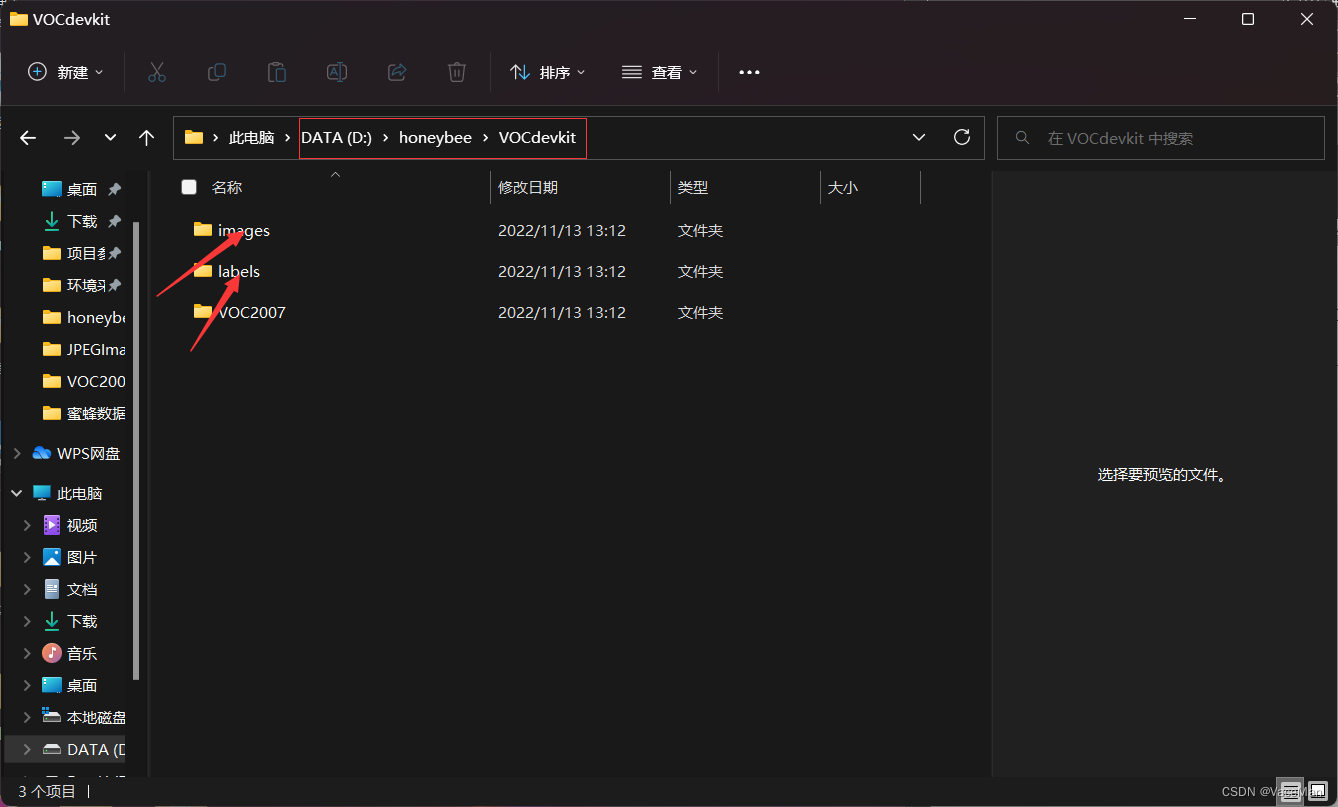Click the '3 个项目' status text
Viewport: 1338px width, 807px height.
(47, 791)
